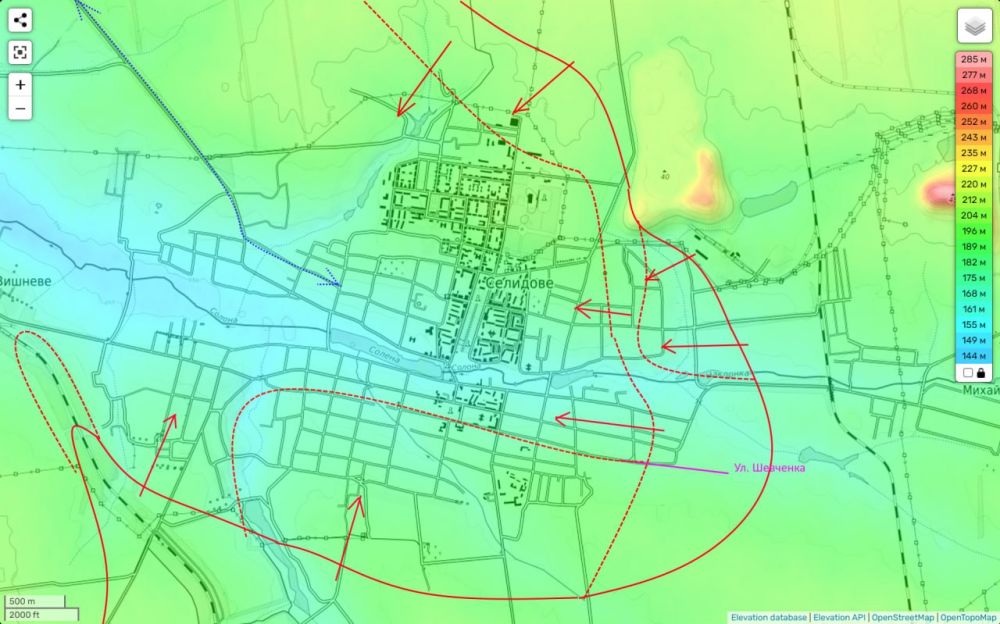
Task: Zoom in with the plus button
Action: point(20,84)
